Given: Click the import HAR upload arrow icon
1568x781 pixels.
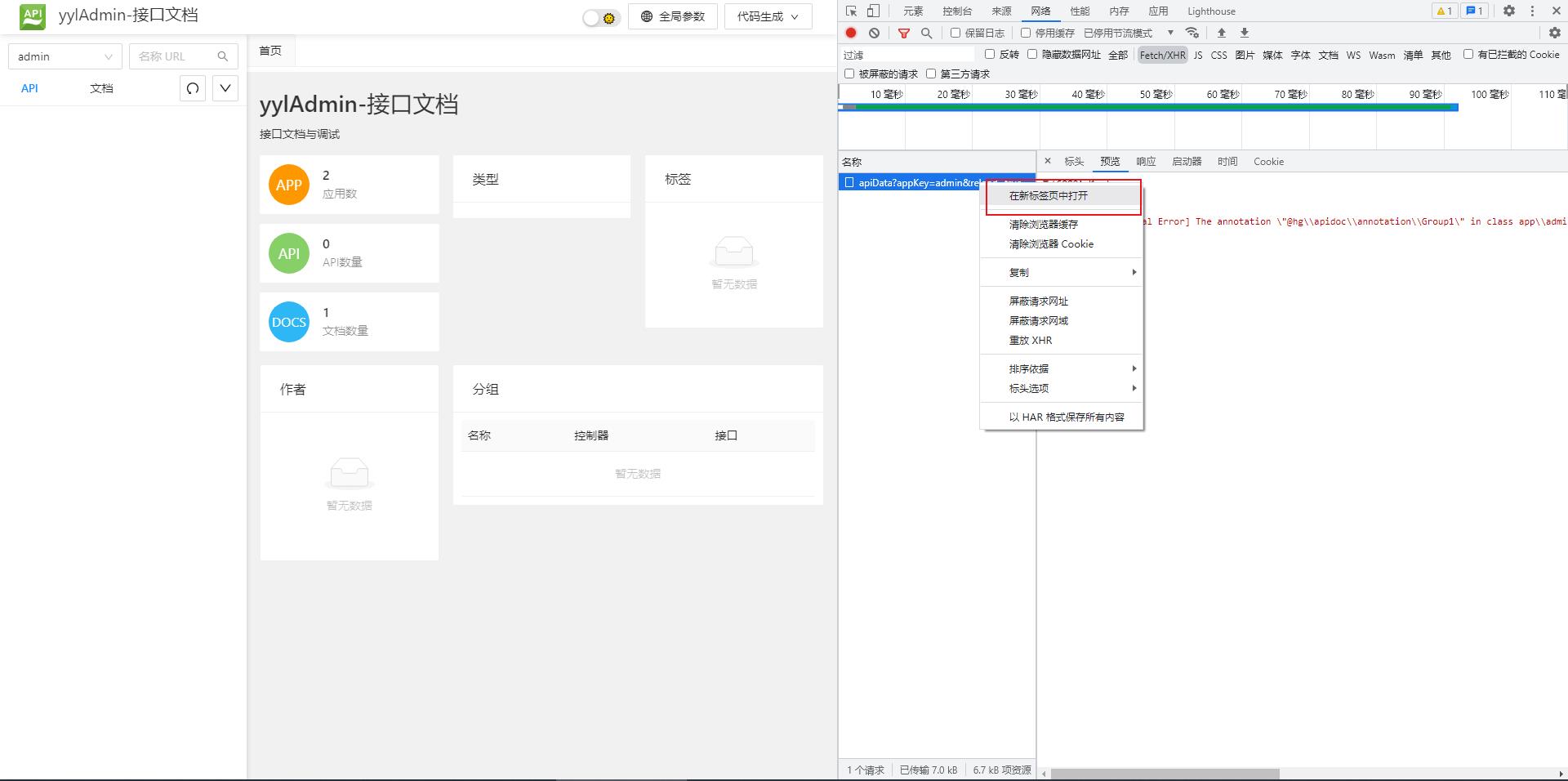Looking at the screenshot, I should pyautogui.click(x=1222, y=33).
